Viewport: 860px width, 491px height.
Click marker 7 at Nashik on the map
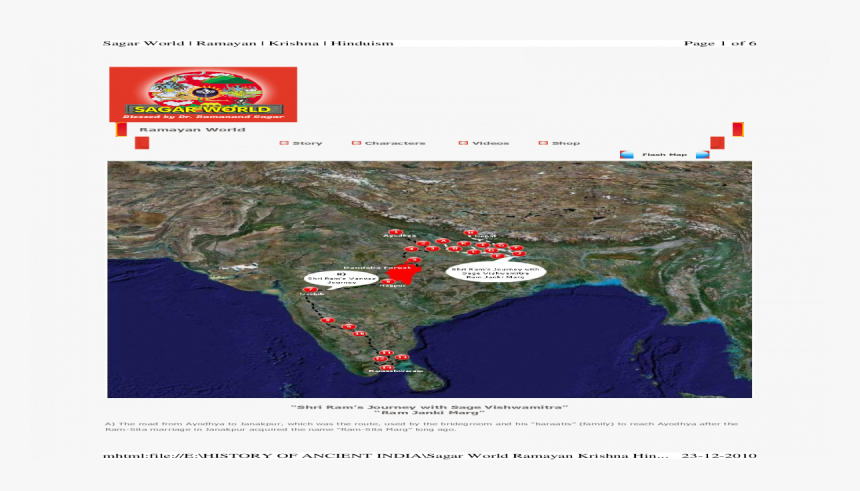coord(310,289)
